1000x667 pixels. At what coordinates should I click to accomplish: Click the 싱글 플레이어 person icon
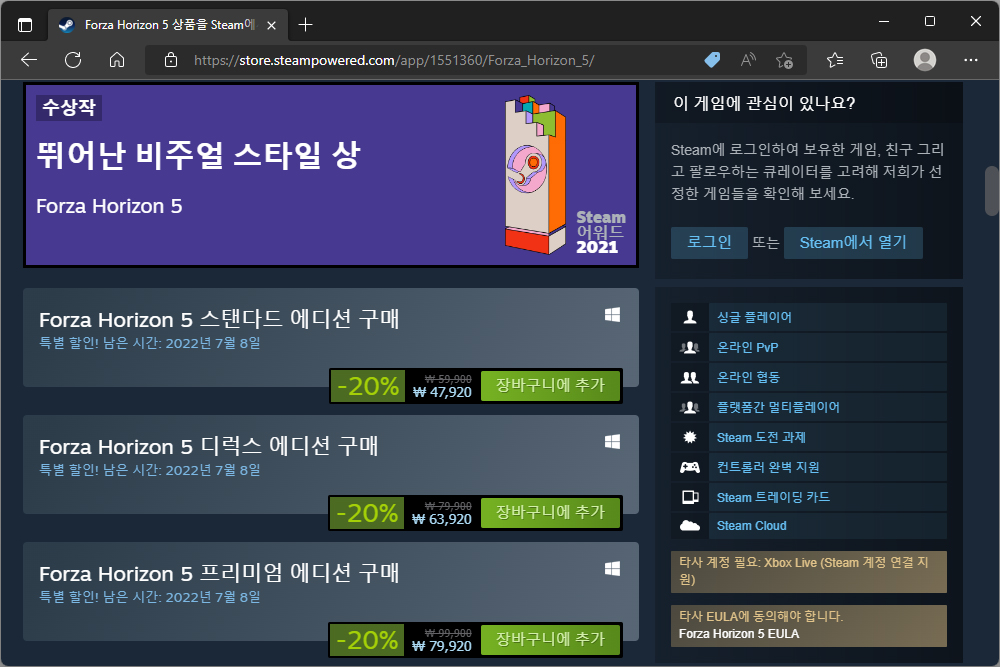coord(689,317)
